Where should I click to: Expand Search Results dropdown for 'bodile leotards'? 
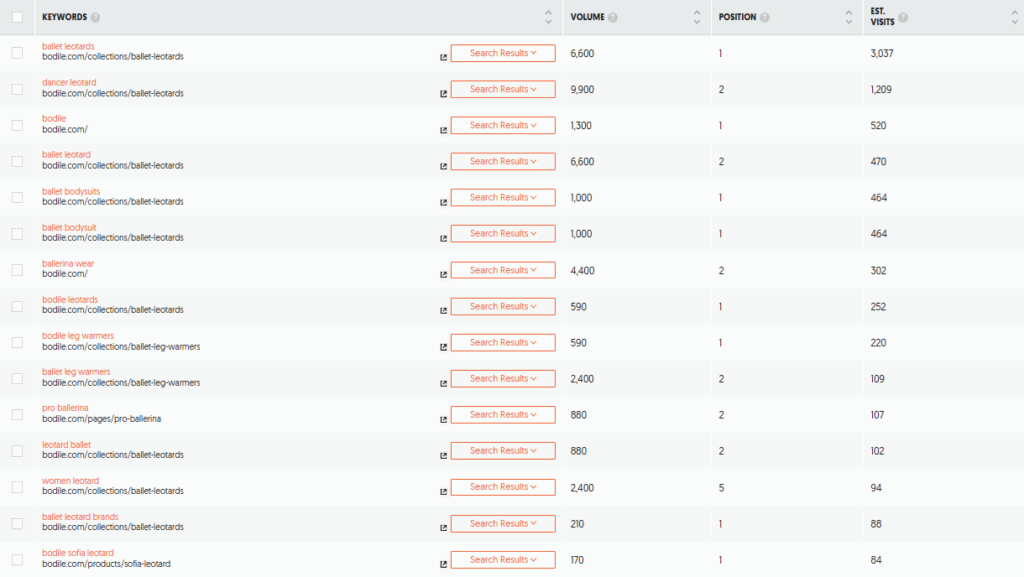coord(503,306)
